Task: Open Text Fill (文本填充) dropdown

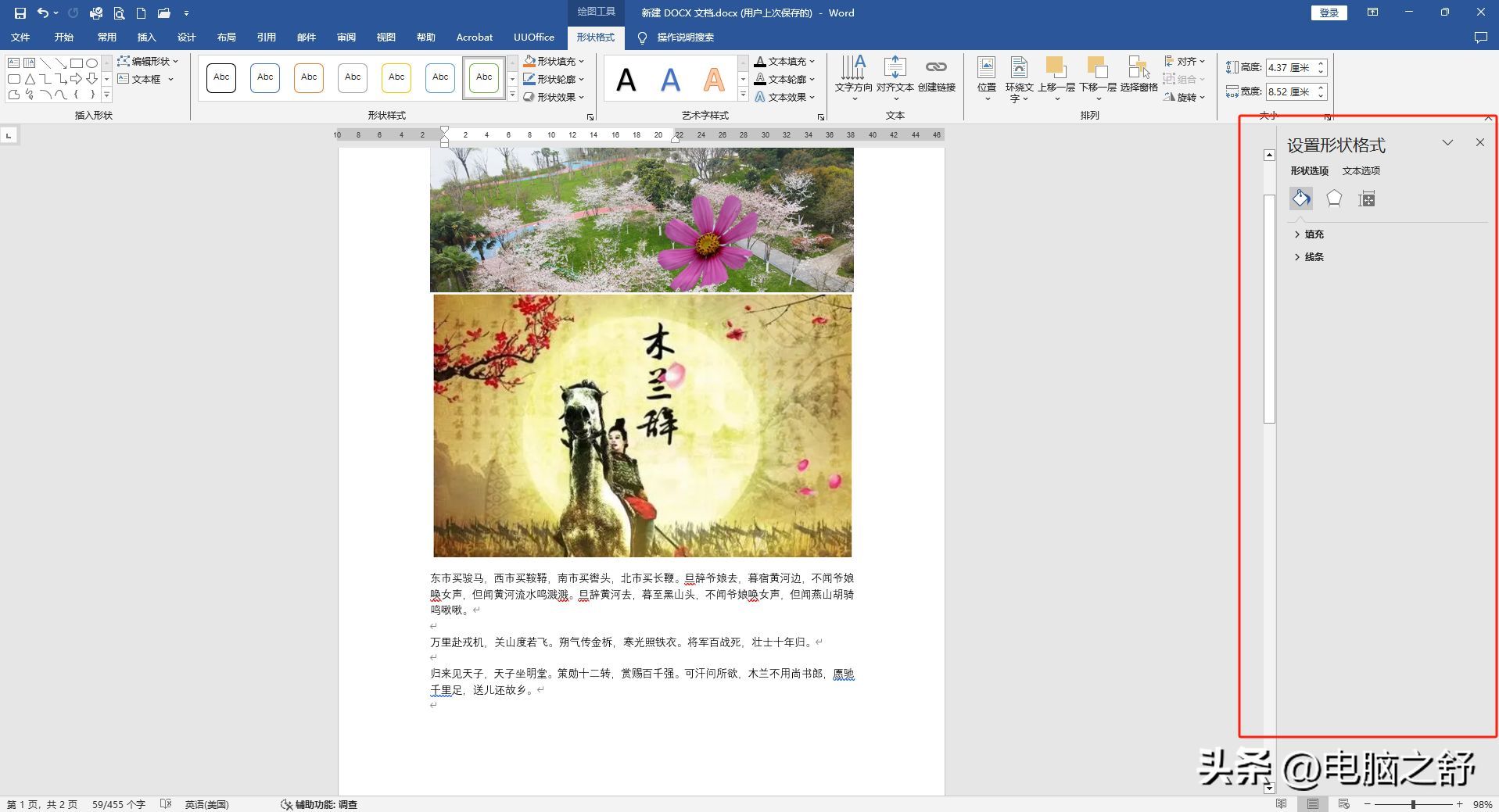Action: coord(785,61)
